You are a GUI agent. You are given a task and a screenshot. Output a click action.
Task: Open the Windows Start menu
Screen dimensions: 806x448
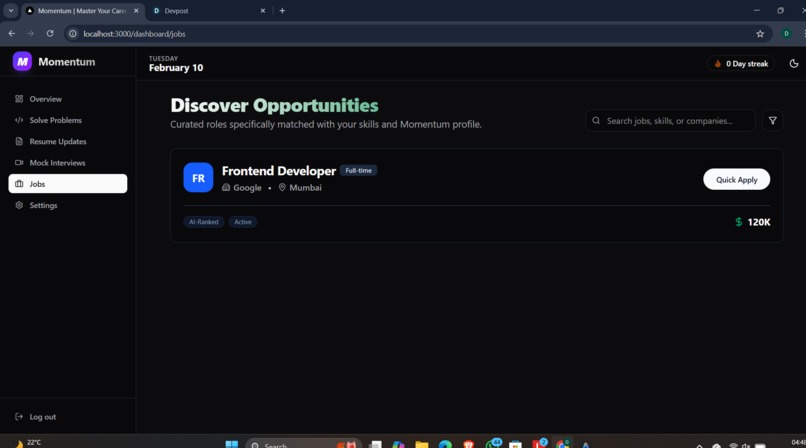coord(232,444)
